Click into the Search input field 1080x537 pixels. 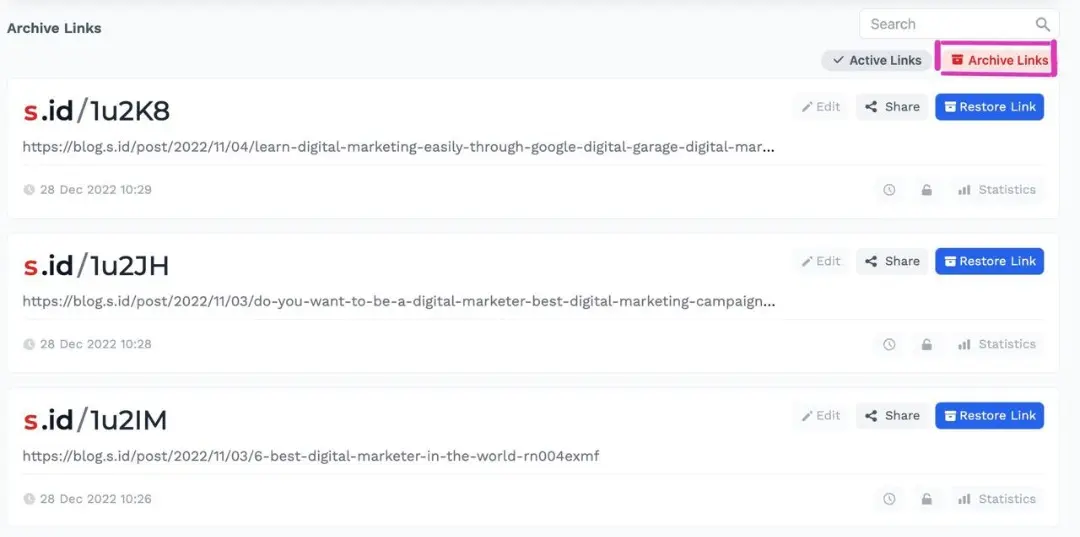click(945, 25)
